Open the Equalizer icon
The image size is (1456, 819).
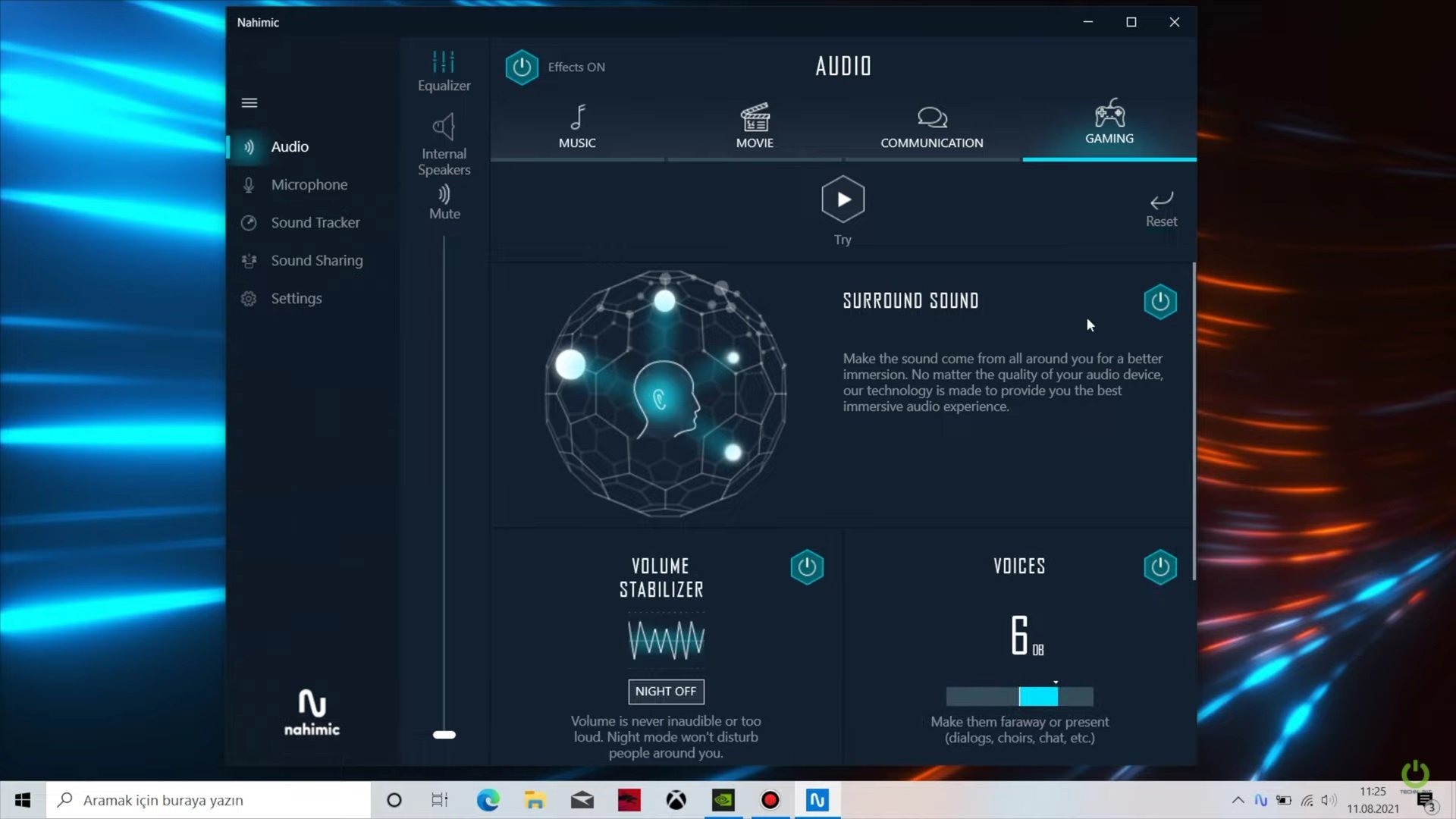point(444,62)
